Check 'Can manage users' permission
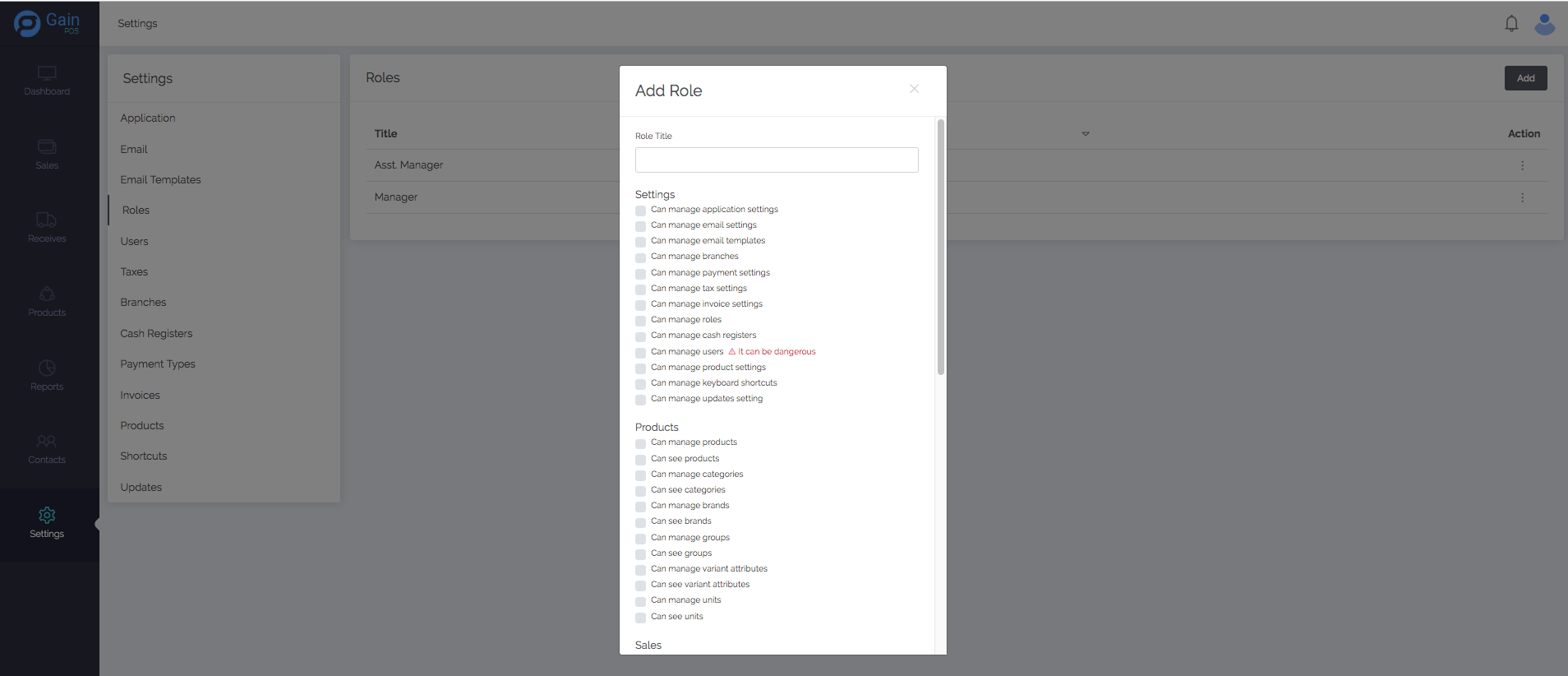This screenshot has height=676, width=1568. point(641,353)
